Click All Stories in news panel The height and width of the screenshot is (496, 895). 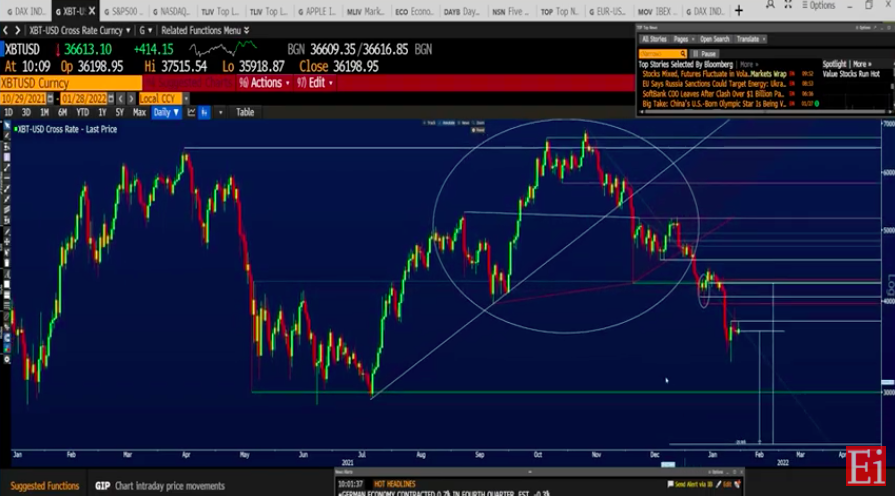coord(654,39)
